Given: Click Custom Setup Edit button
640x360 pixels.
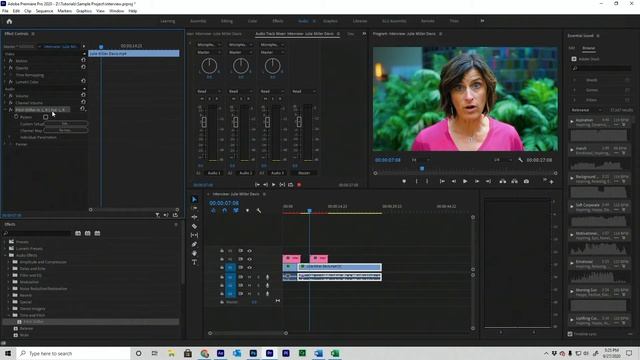Looking at the screenshot, I should pos(65,124).
